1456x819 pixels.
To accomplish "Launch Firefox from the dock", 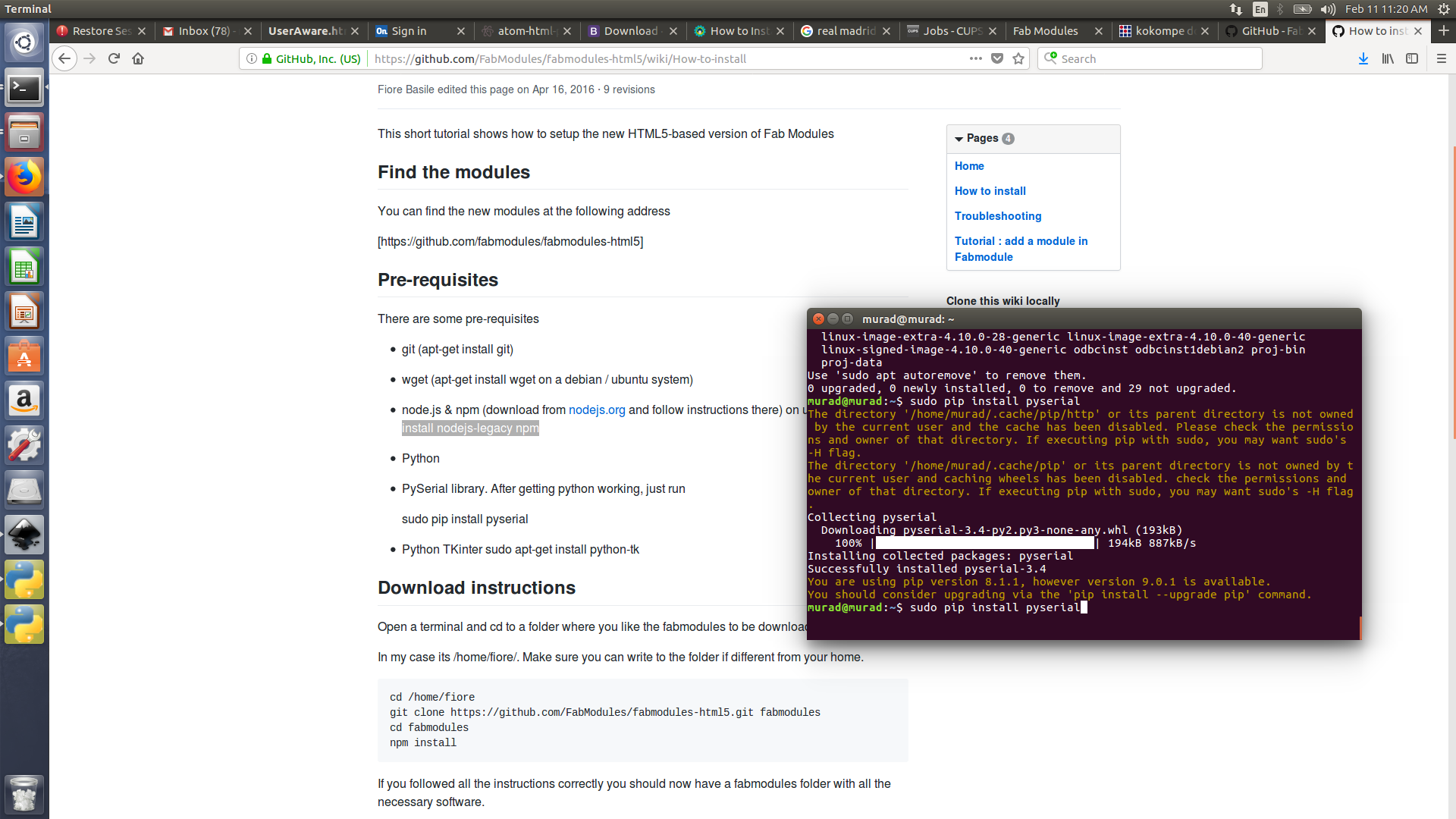I will (24, 177).
